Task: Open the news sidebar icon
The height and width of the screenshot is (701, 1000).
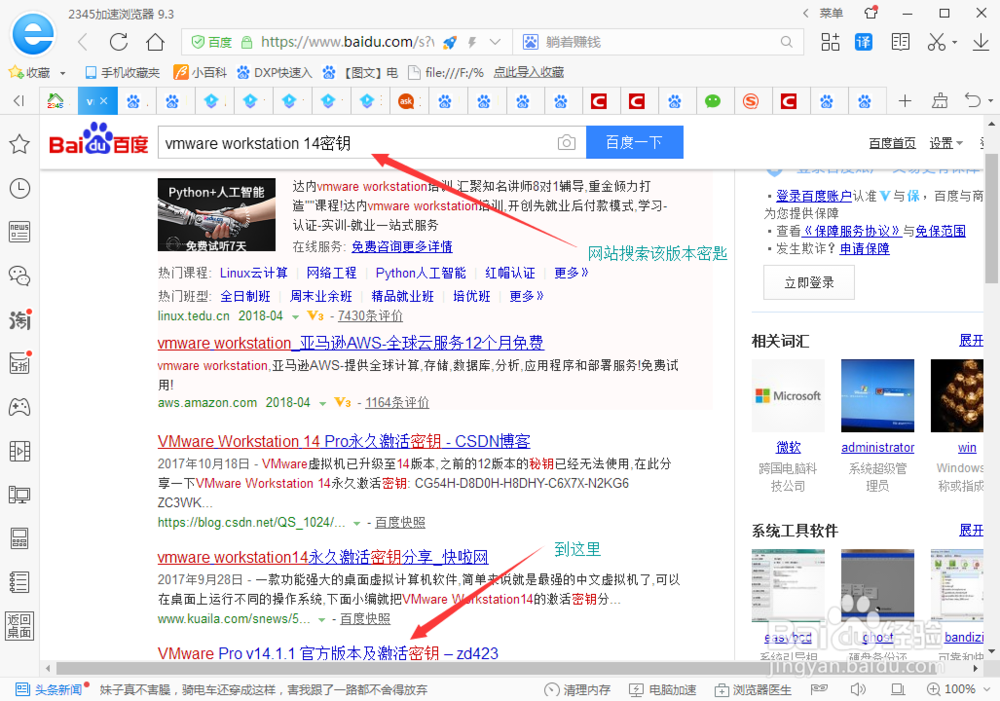Action: click(x=19, y=232)
